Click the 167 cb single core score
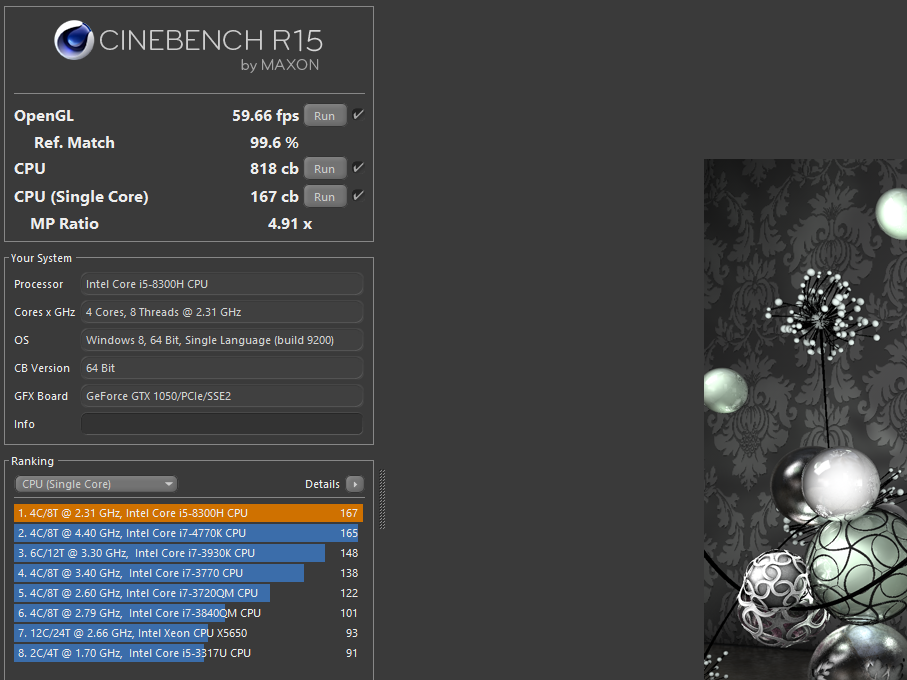 pyautogui.click(x=274, y=197)
